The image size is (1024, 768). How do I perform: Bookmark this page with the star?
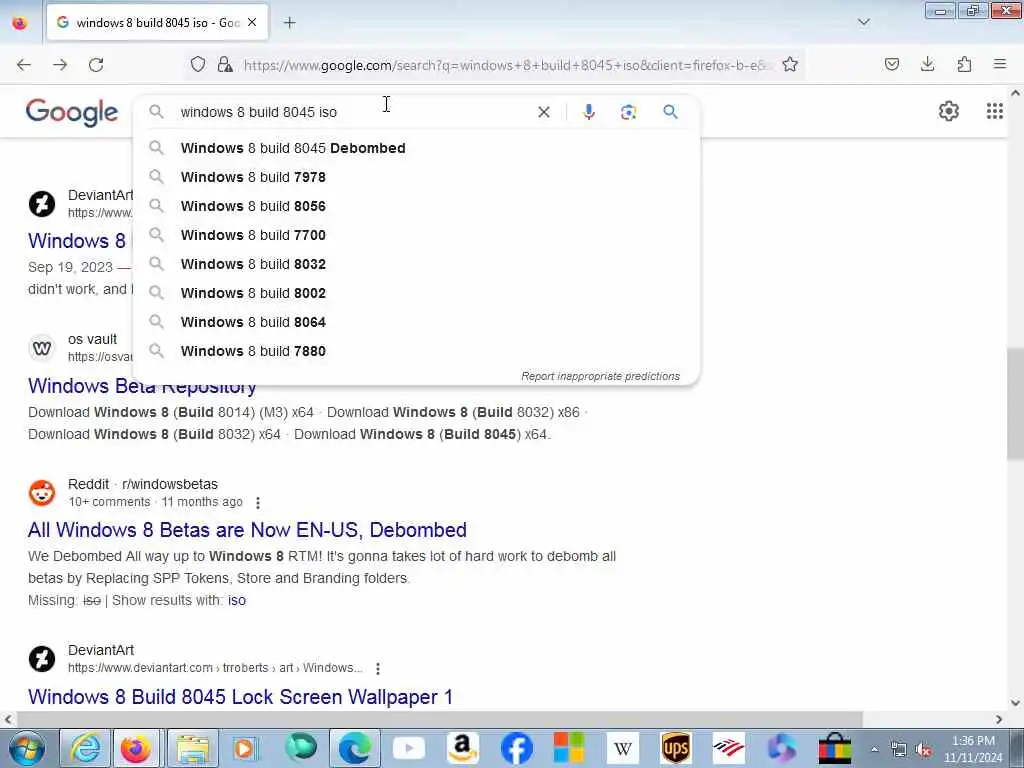(x=790, y=65)
